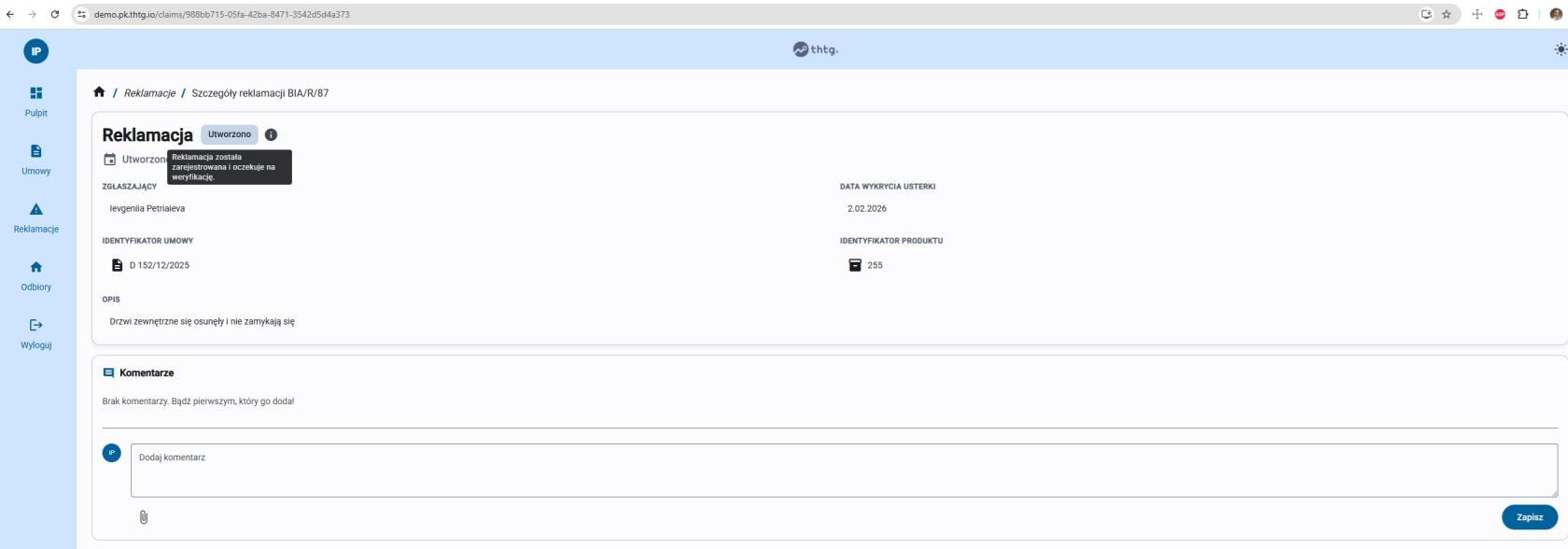Toggle the light/dark theme sun icon
This screenshot has width=1568, height=549.
click(1560, 49)
